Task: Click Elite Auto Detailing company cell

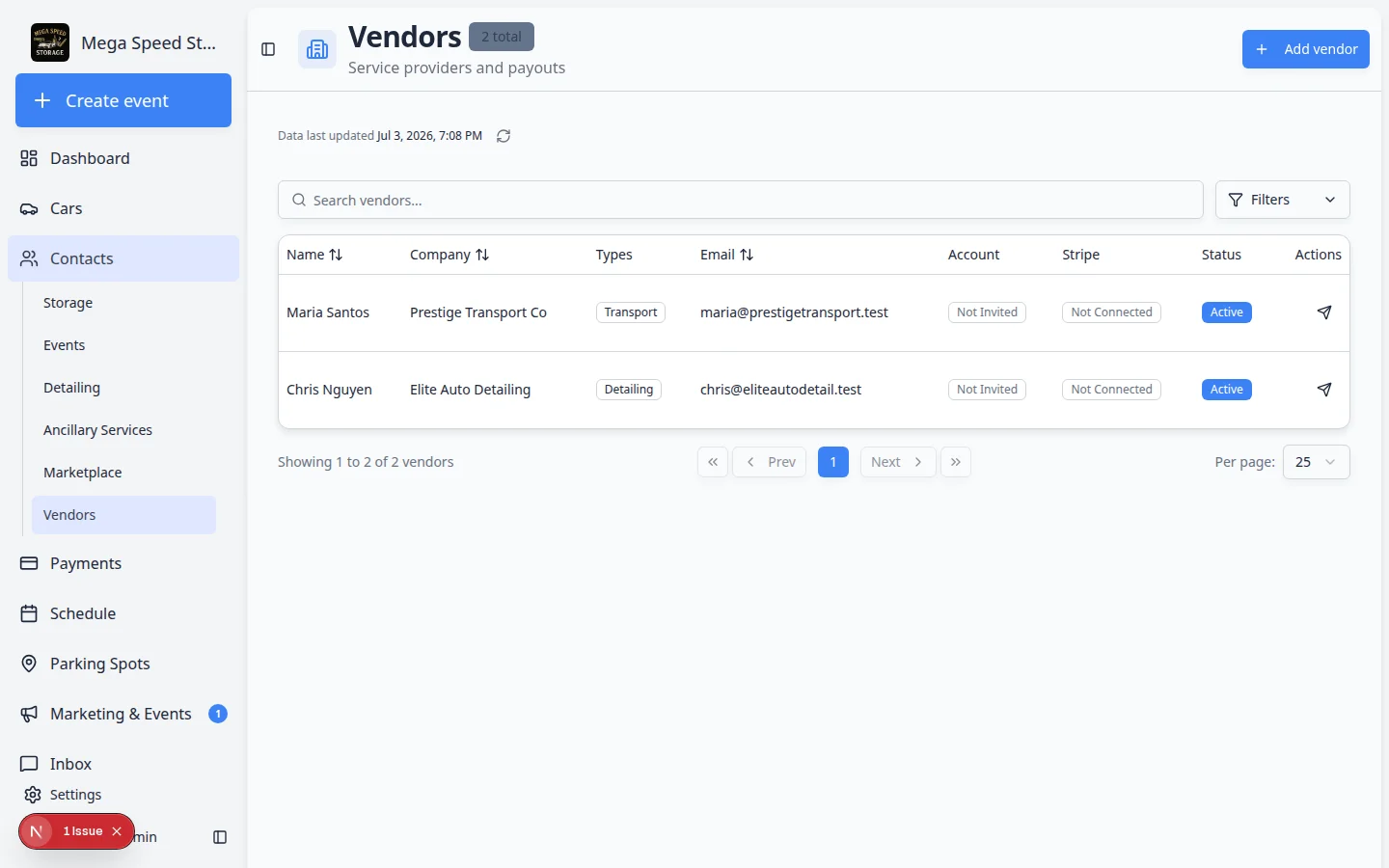Action: pos(470,390)
